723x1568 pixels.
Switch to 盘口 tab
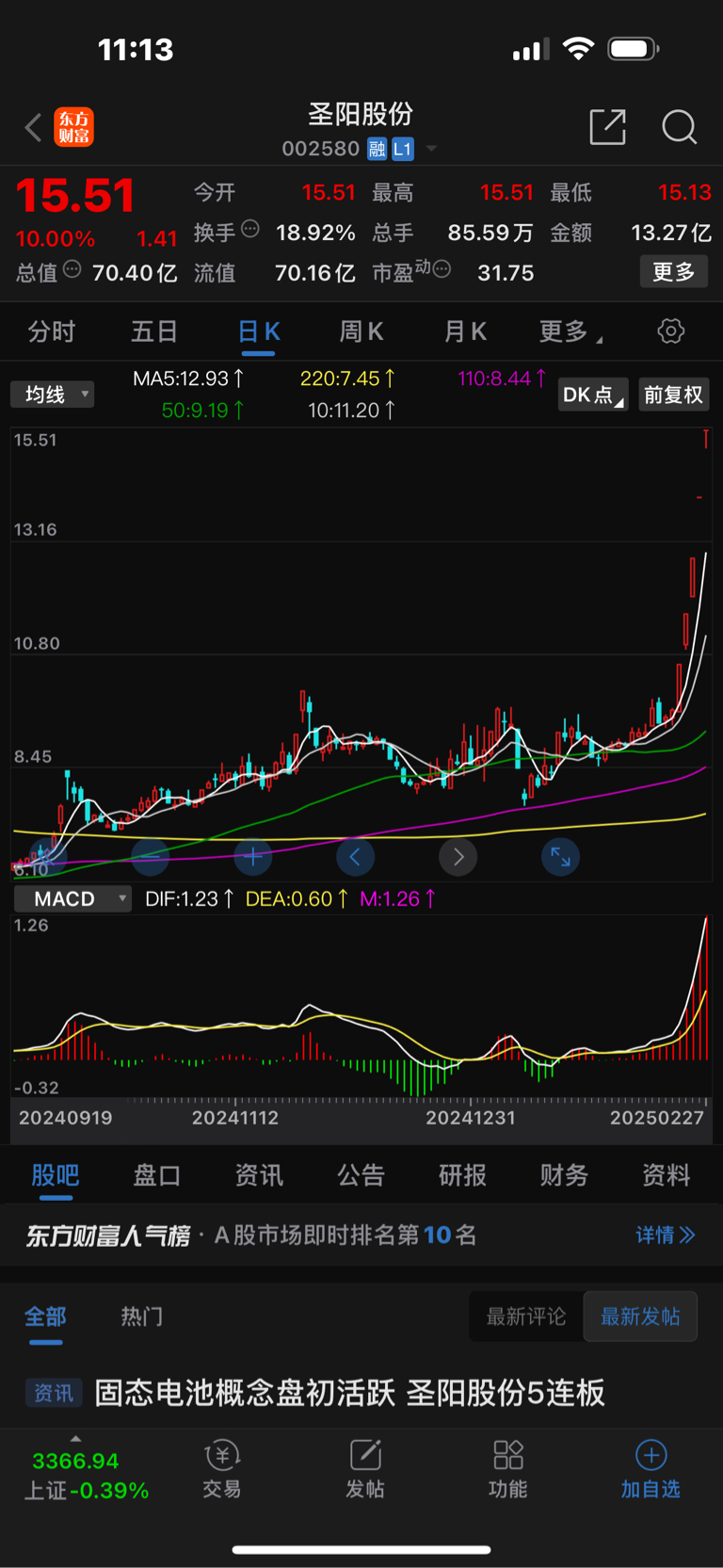click(x=157, y=1174)
